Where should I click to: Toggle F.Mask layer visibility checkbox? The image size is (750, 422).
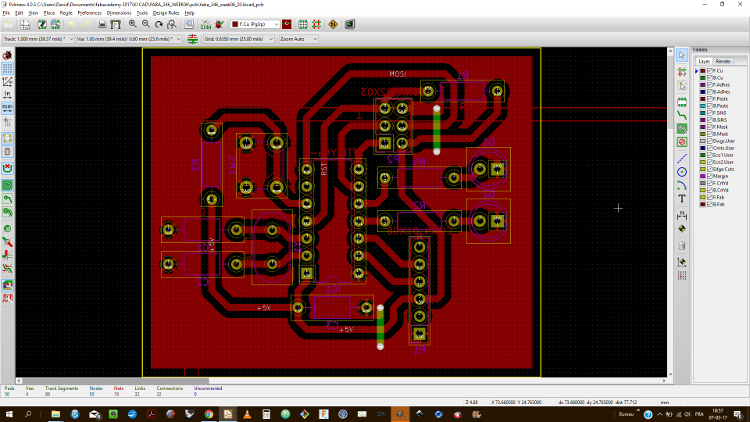click(710, 127)
